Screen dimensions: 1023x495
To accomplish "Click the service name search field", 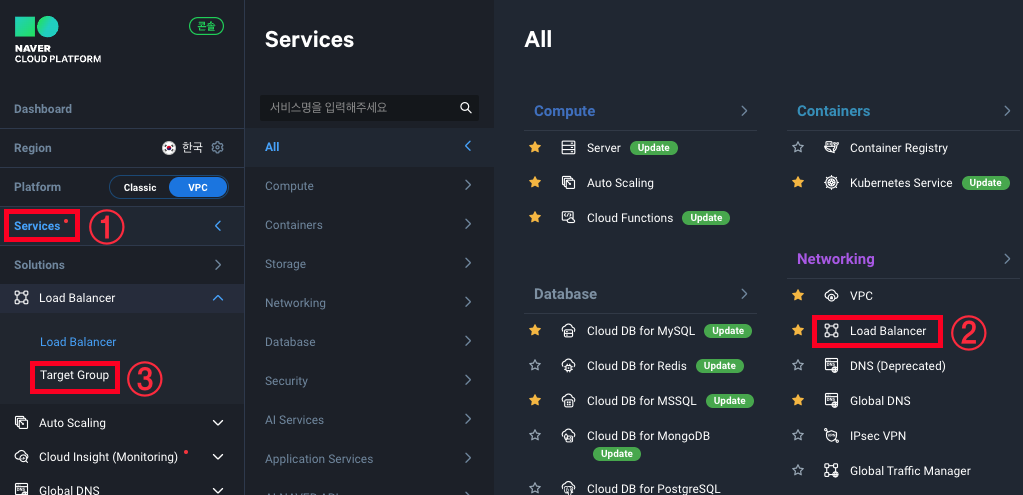I will tap(369, 108).
